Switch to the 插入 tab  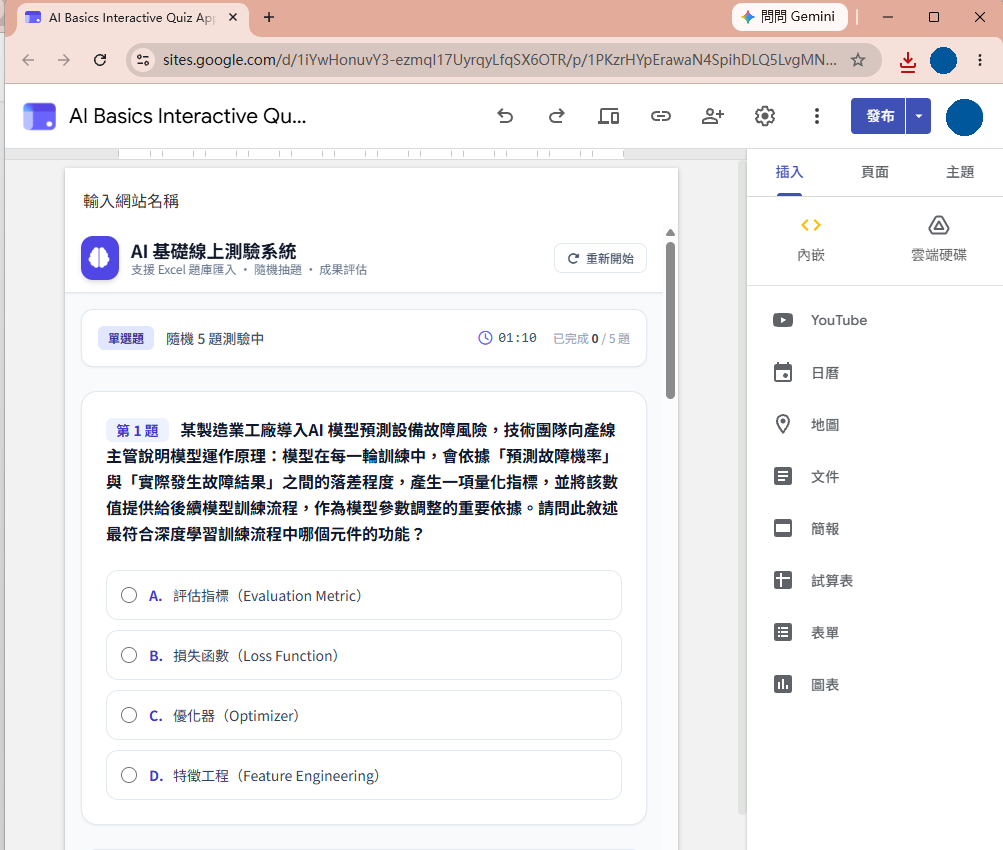pos(789,172)
